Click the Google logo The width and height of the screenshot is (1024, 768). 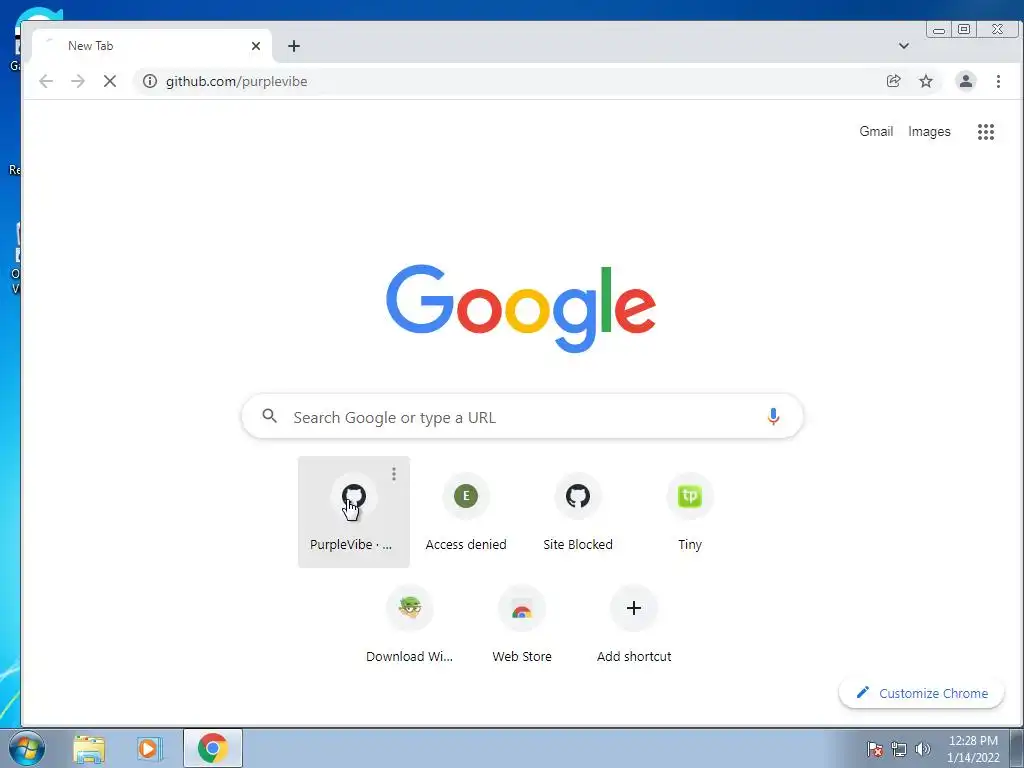tap(520, 308)
